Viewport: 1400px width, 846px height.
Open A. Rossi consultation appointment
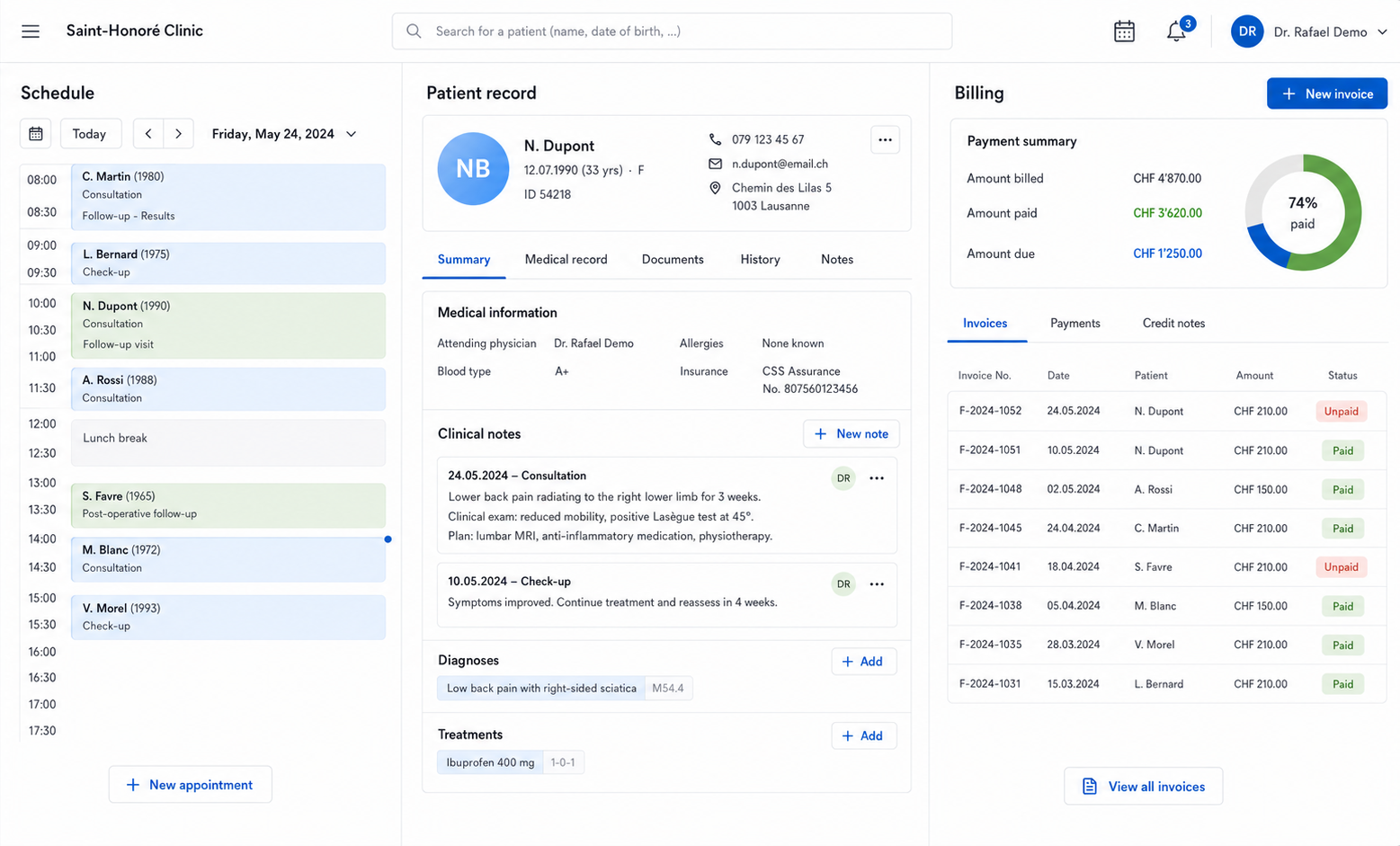[228, 389]
